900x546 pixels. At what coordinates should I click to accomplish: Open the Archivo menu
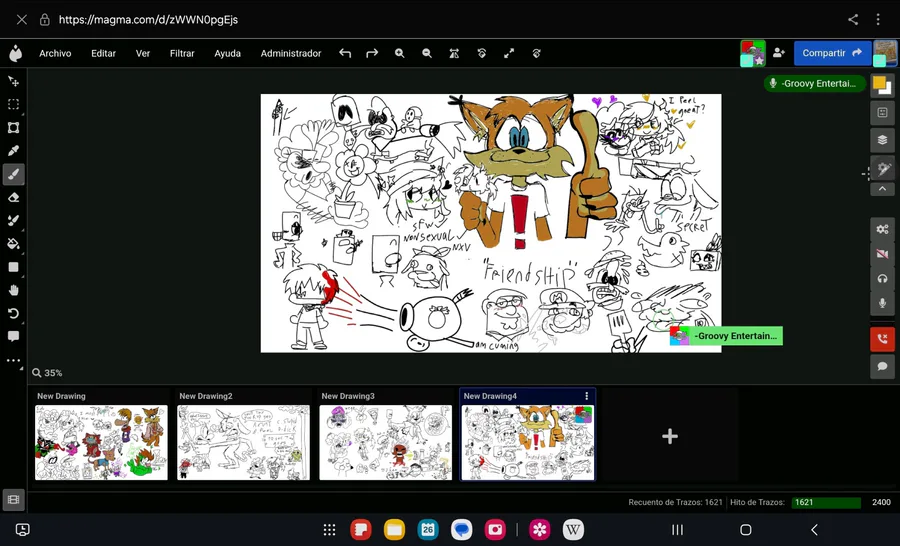click(55, 53)
